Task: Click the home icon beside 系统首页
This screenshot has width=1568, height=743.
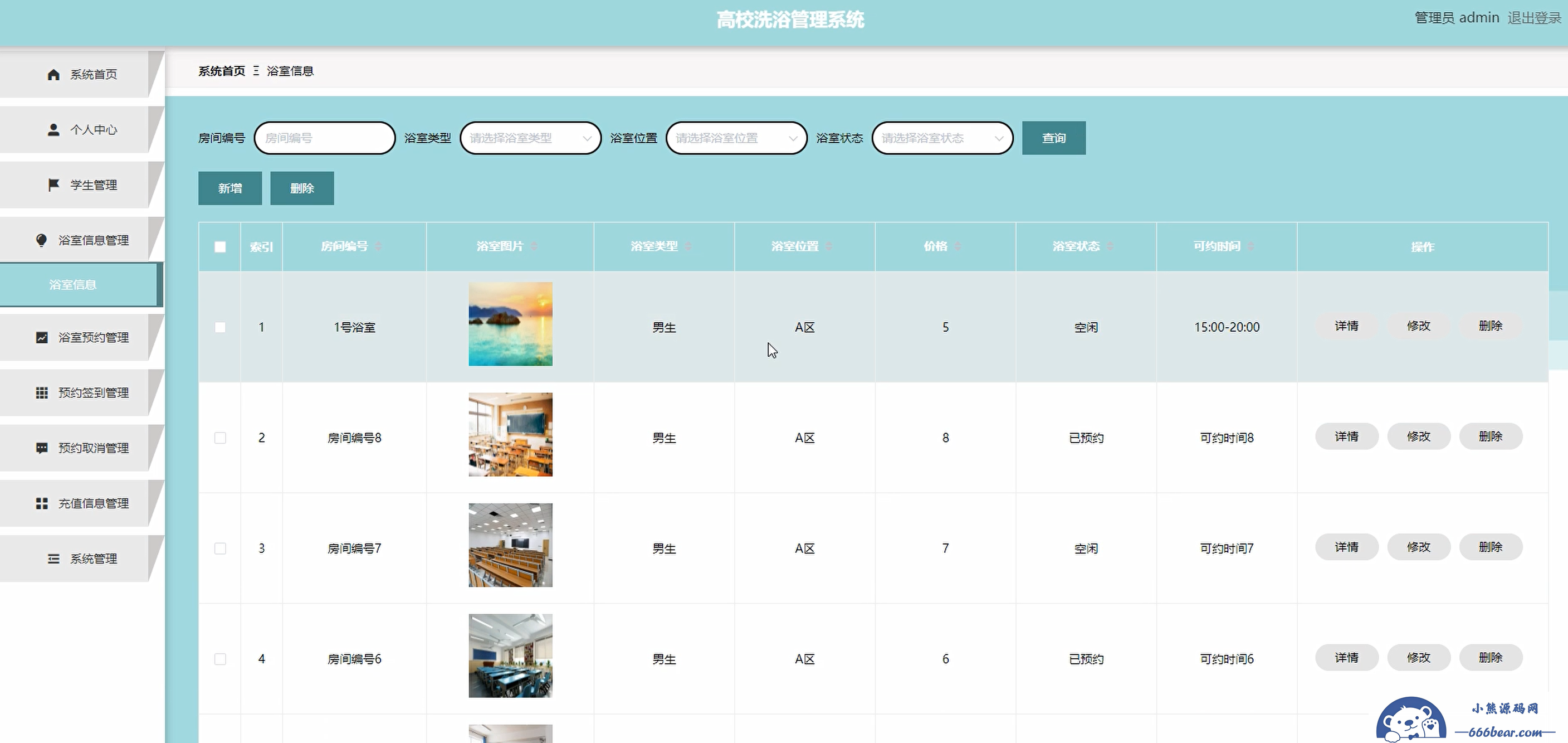Action: pyautogui.click(x=53, y=74)
